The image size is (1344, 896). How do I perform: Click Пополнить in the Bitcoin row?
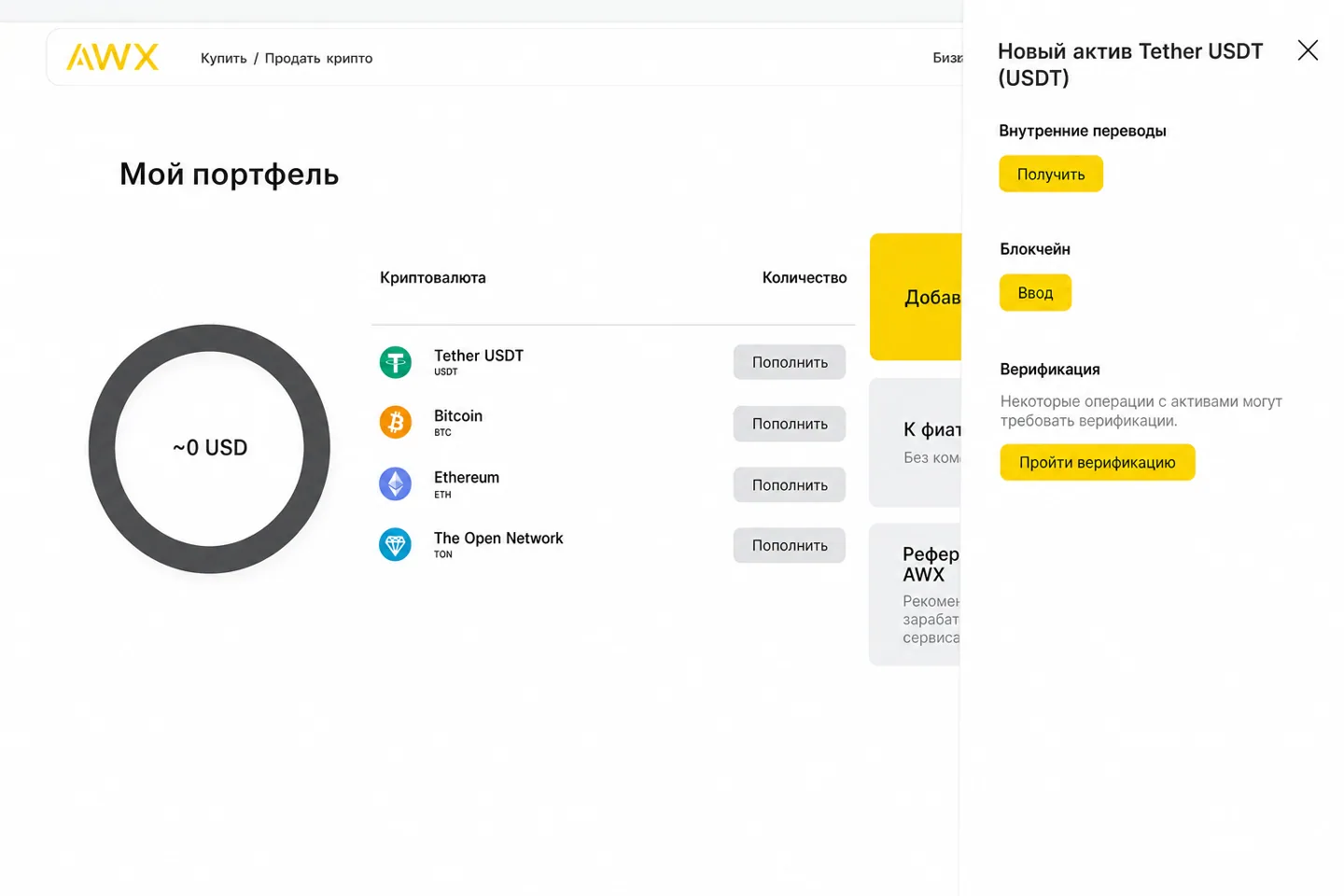[790, 424]
